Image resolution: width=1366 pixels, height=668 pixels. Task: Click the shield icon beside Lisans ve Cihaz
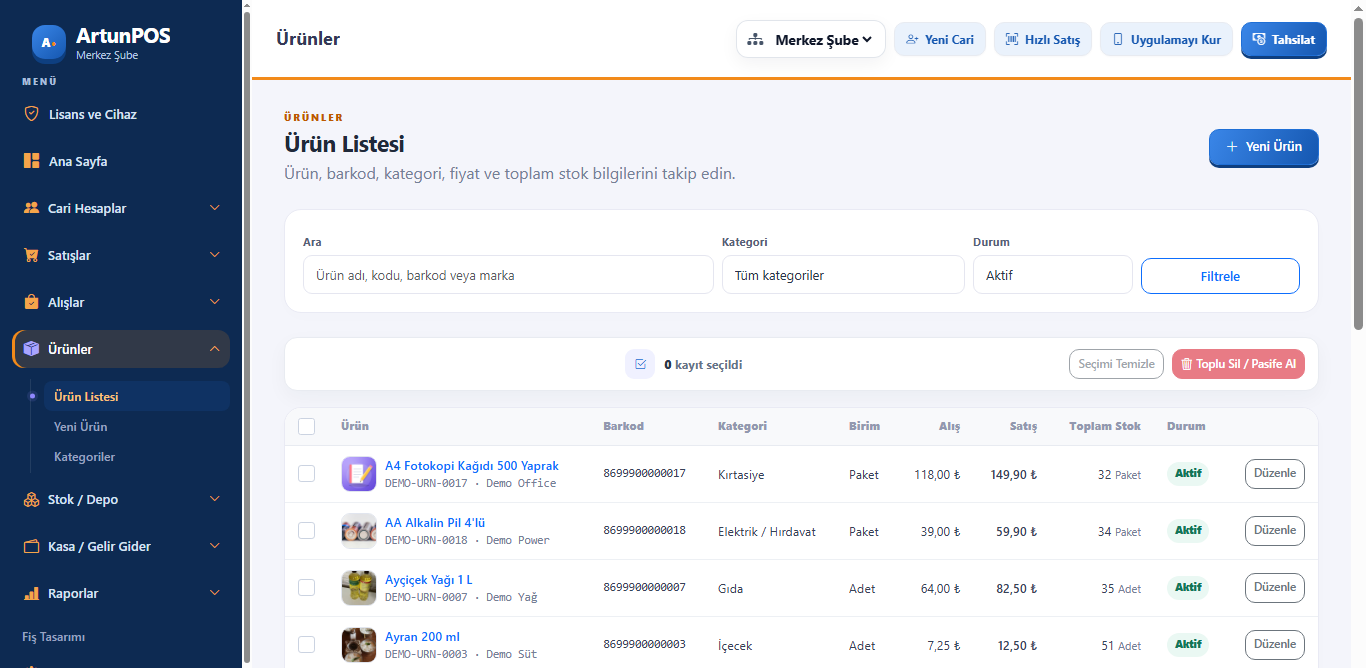tap(31, 114)
